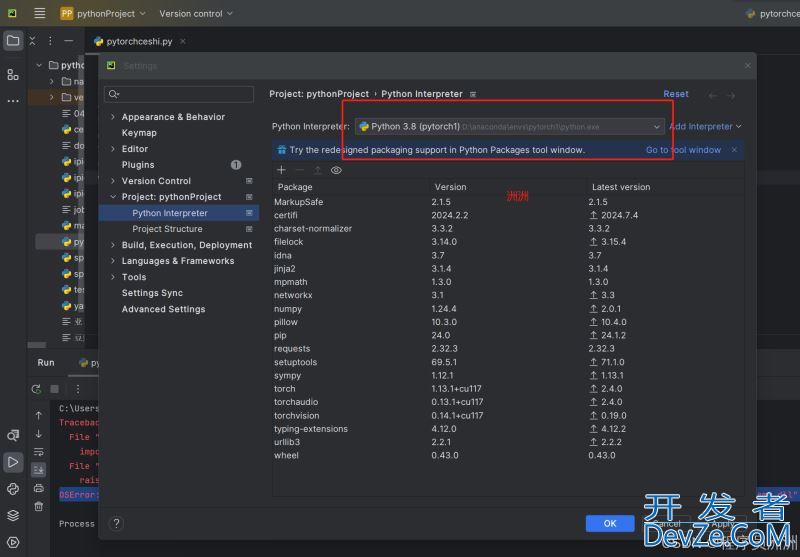Expand Languages & Frameworks section
800x557 pixels.
(x=113, y=261)
